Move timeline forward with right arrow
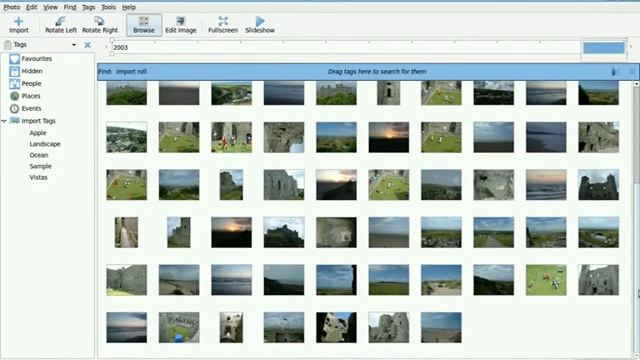The image size is (640, 360). 631,47
